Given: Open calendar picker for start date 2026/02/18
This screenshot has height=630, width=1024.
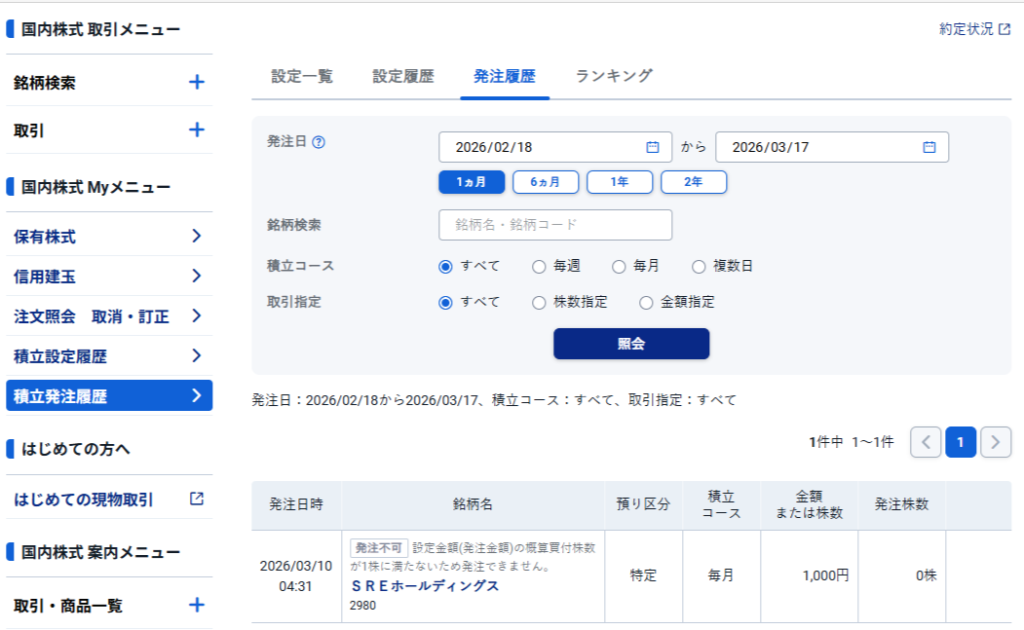Looking at the screenshot, I should pos(652,147).
